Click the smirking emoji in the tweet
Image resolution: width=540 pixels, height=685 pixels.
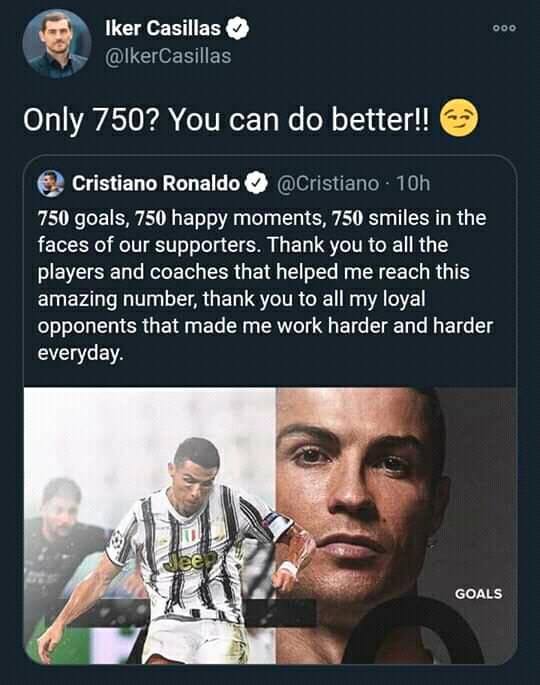pyautogui.click(x=459, y=118)
